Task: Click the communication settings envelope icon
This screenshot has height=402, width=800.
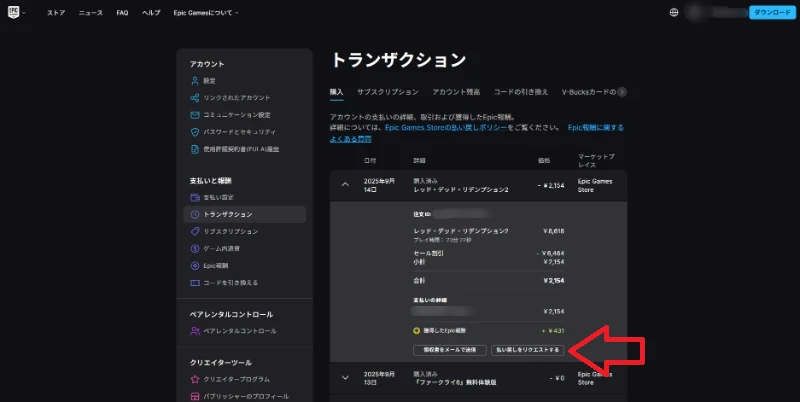Action: pyautogui.click(x=194, y=115)
